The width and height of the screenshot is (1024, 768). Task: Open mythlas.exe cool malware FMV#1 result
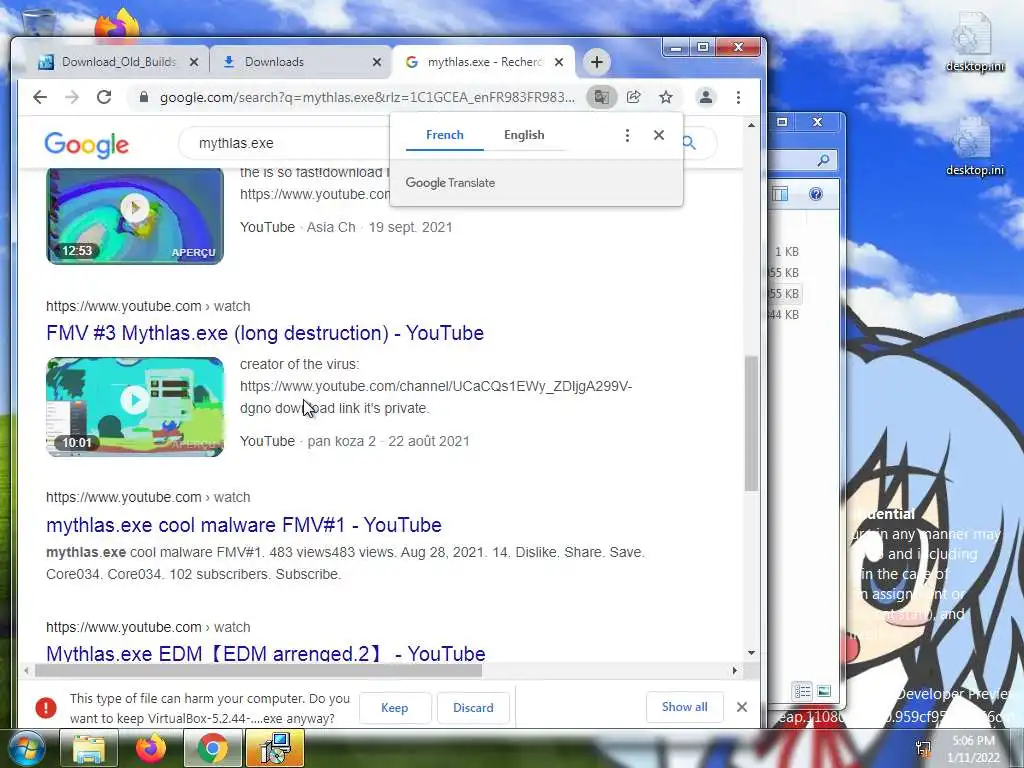coord(244,525)
